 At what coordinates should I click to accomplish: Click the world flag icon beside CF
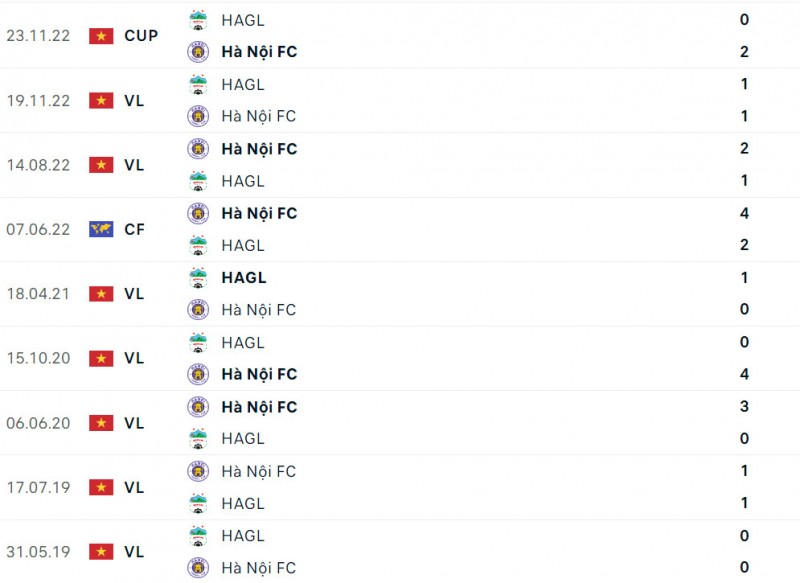(101, 229)
